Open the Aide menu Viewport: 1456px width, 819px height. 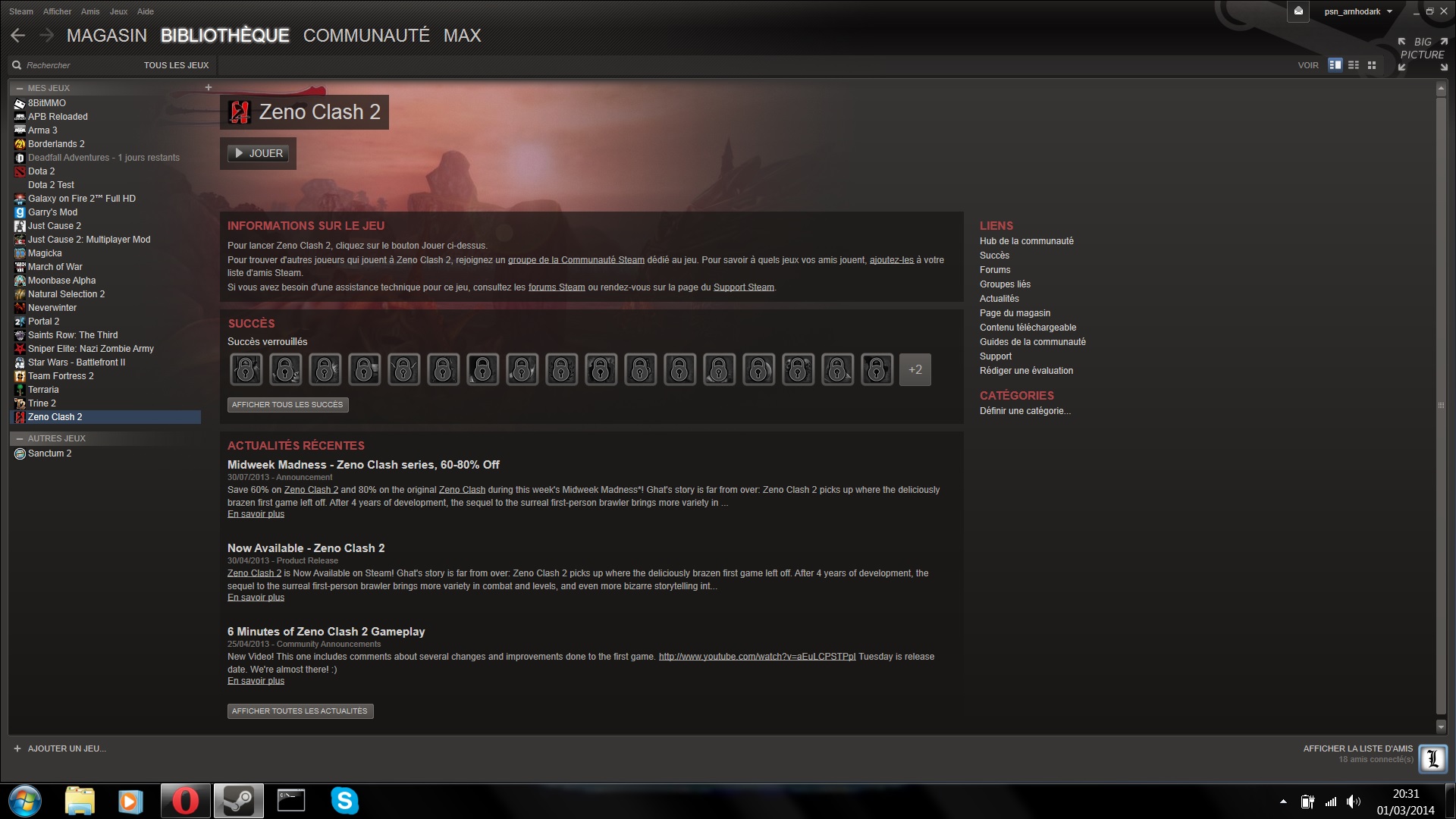(x=146, y=11)
